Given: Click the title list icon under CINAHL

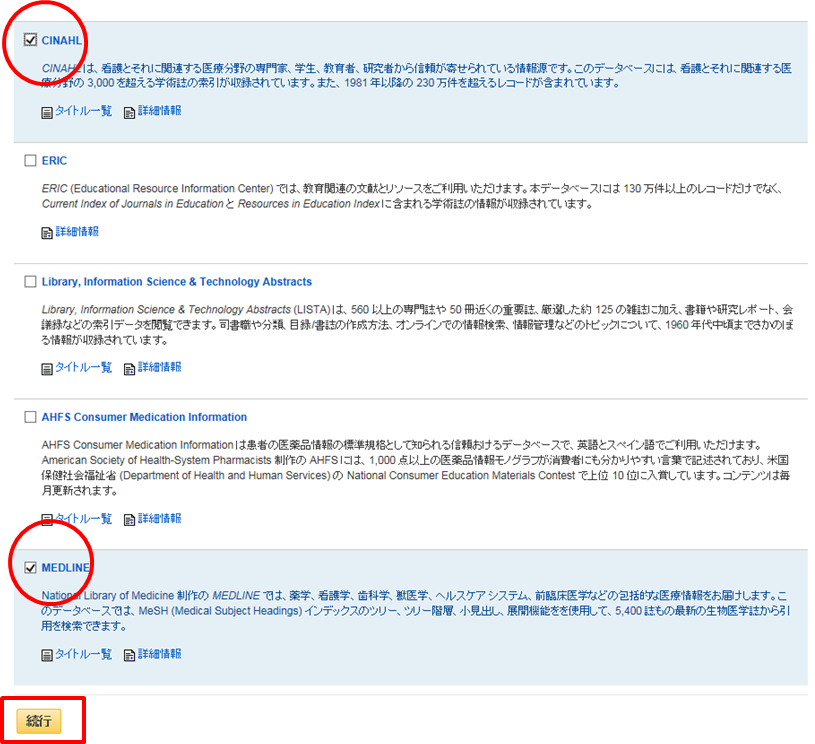Looking at the screenshot, I should 47,112.
